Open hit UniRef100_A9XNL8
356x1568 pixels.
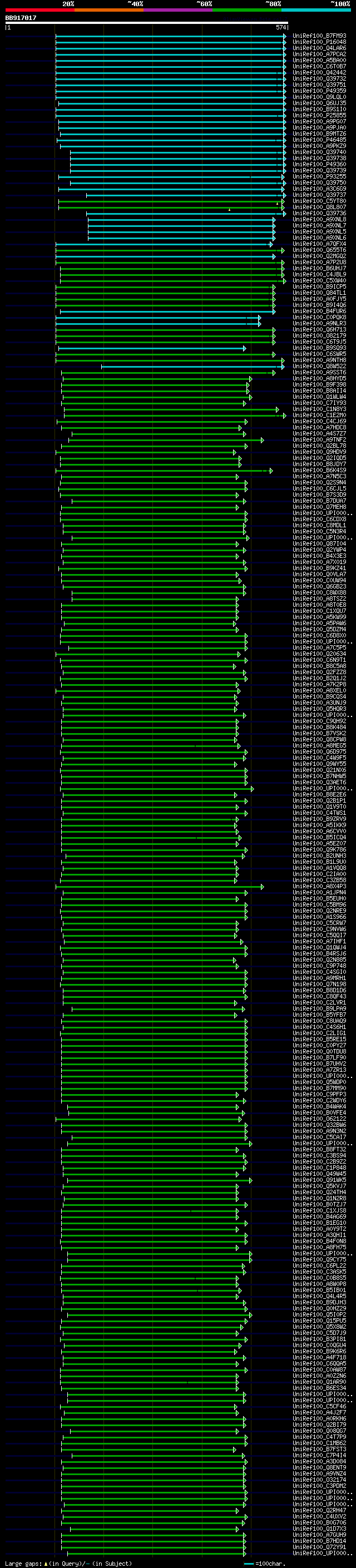click(x=319, y=220)
